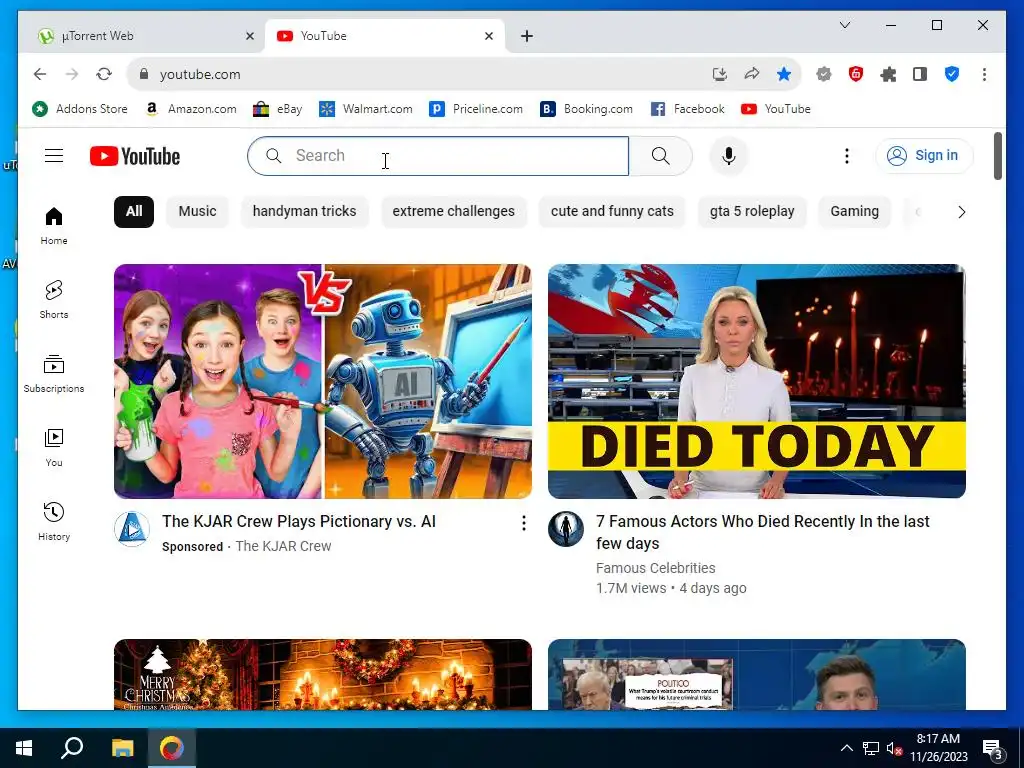Open the You section in sidebar
Viewport: 1024px width, 768px height.
click(x=54, y=447)
